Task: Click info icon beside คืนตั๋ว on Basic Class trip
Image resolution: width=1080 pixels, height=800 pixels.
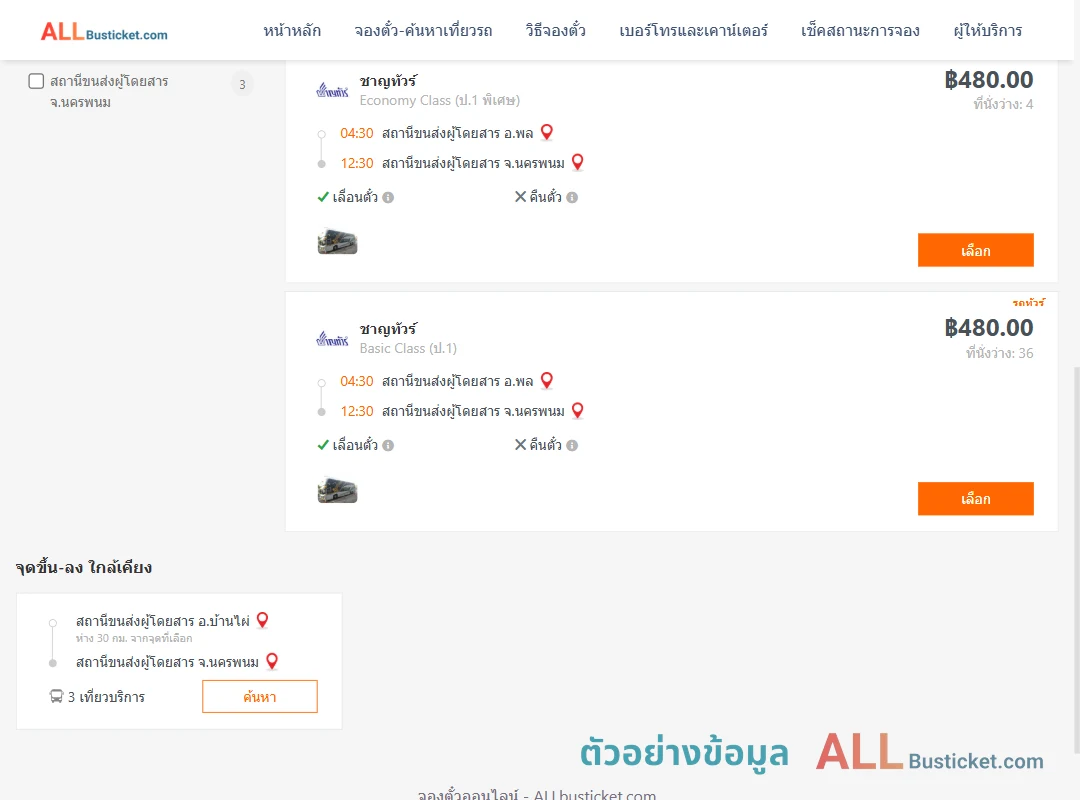Action: point(572,446)
